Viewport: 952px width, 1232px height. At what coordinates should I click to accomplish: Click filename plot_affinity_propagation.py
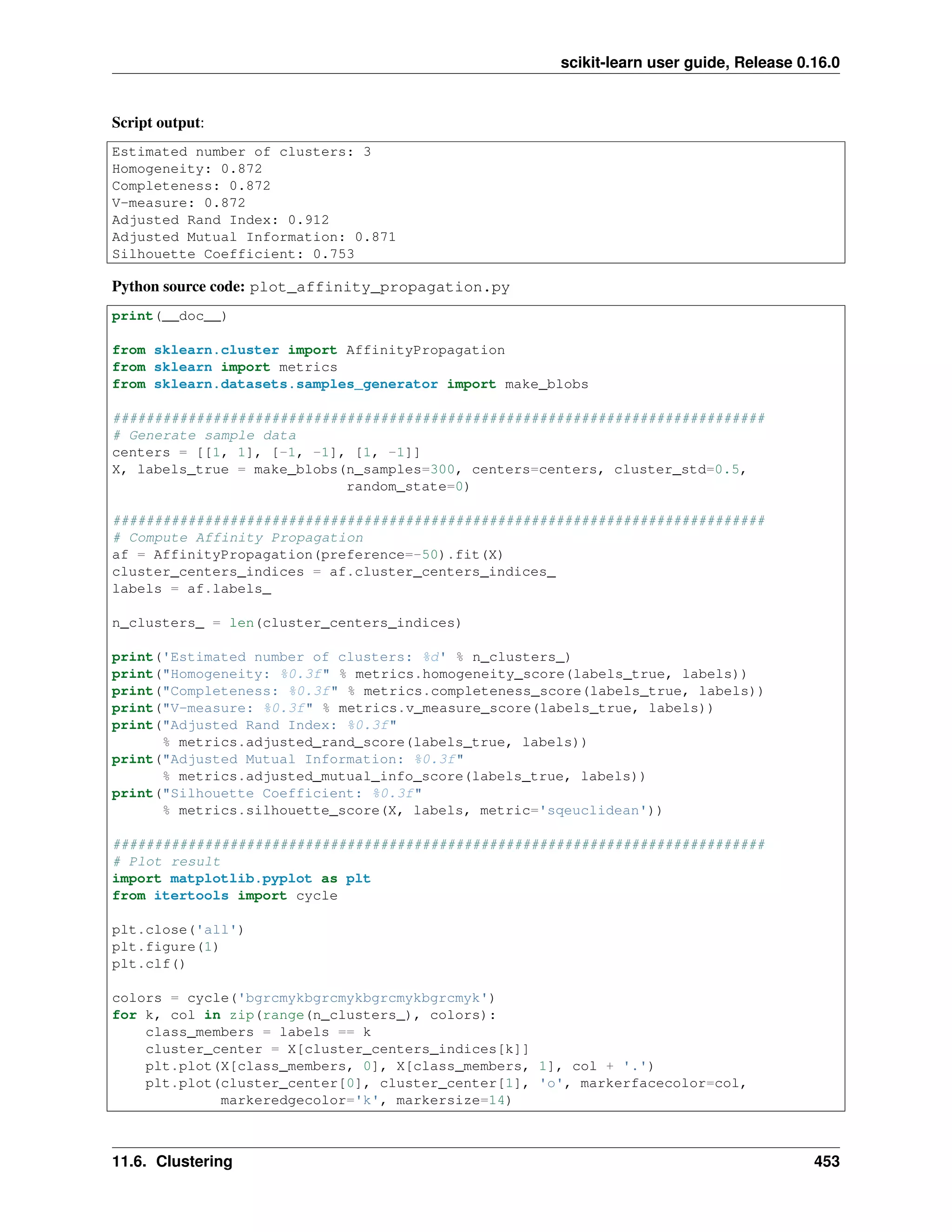(380, 287)
